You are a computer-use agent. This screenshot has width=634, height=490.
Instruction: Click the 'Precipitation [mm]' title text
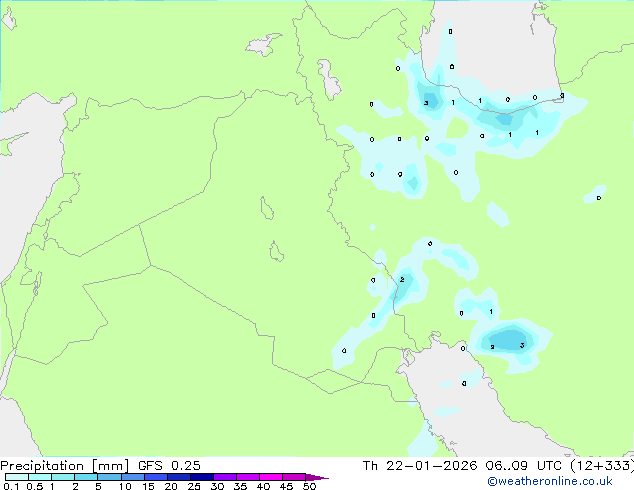(65, 466)
